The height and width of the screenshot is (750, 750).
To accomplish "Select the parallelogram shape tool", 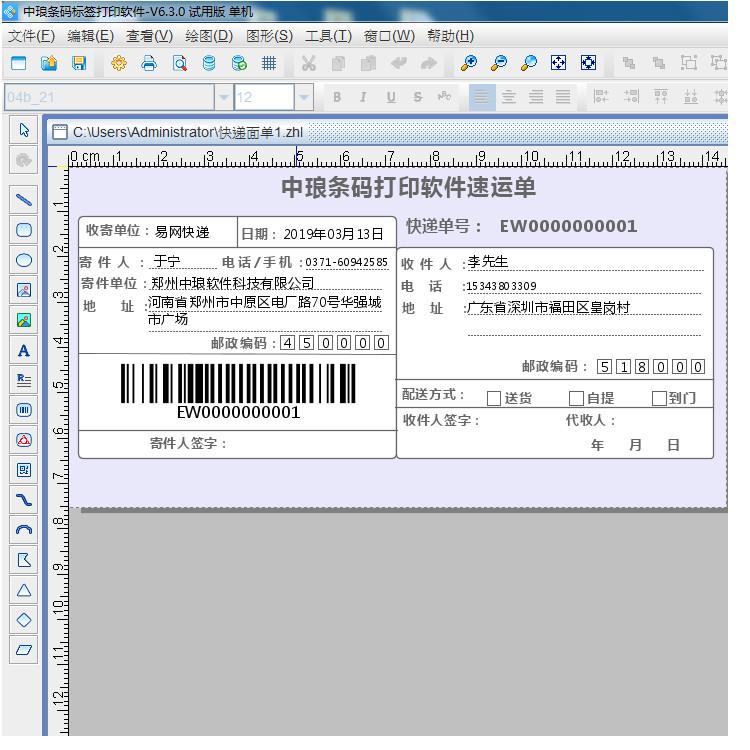I will (24, 650).
